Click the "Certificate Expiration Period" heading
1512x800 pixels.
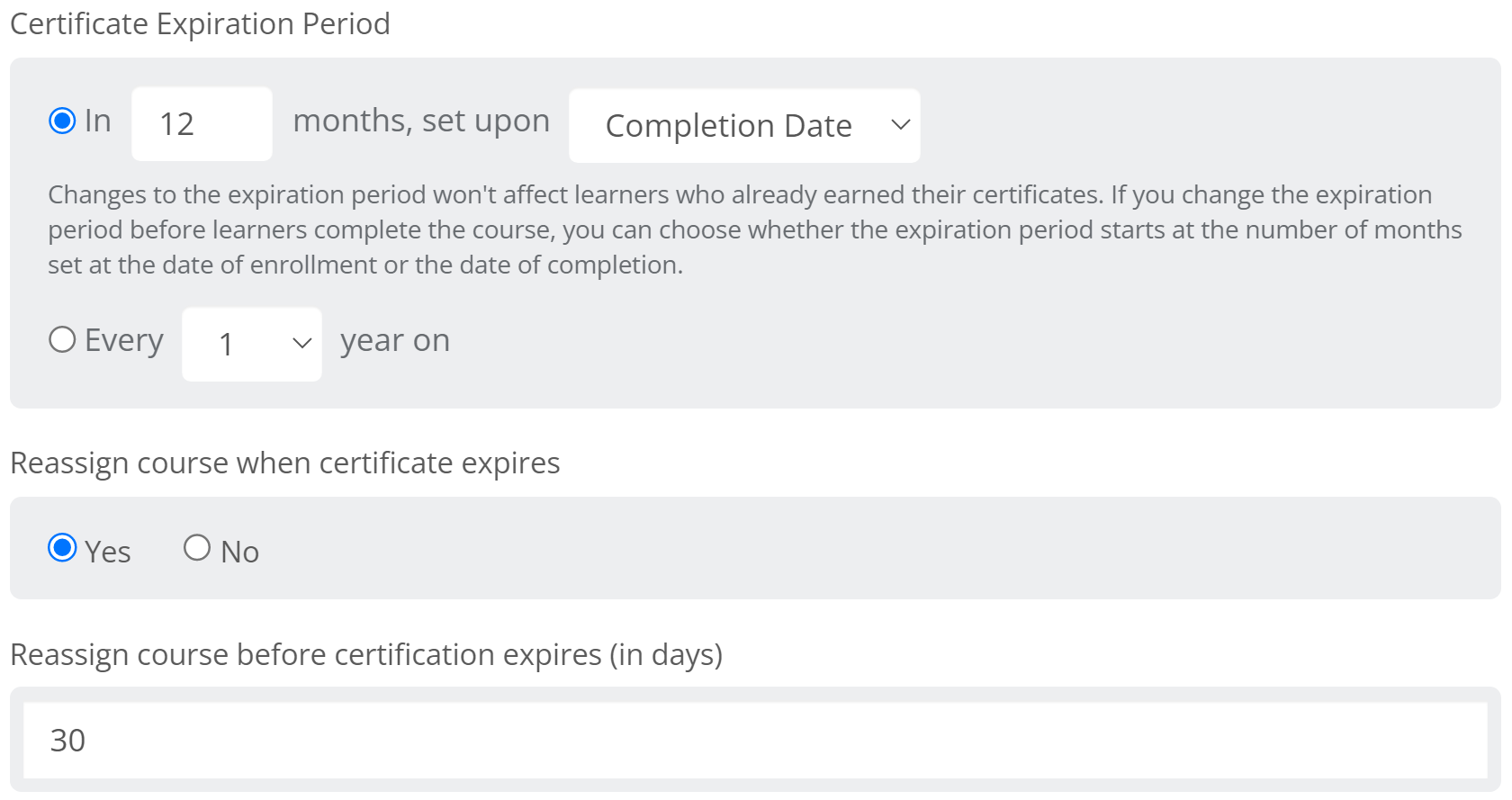click(200, 23)
